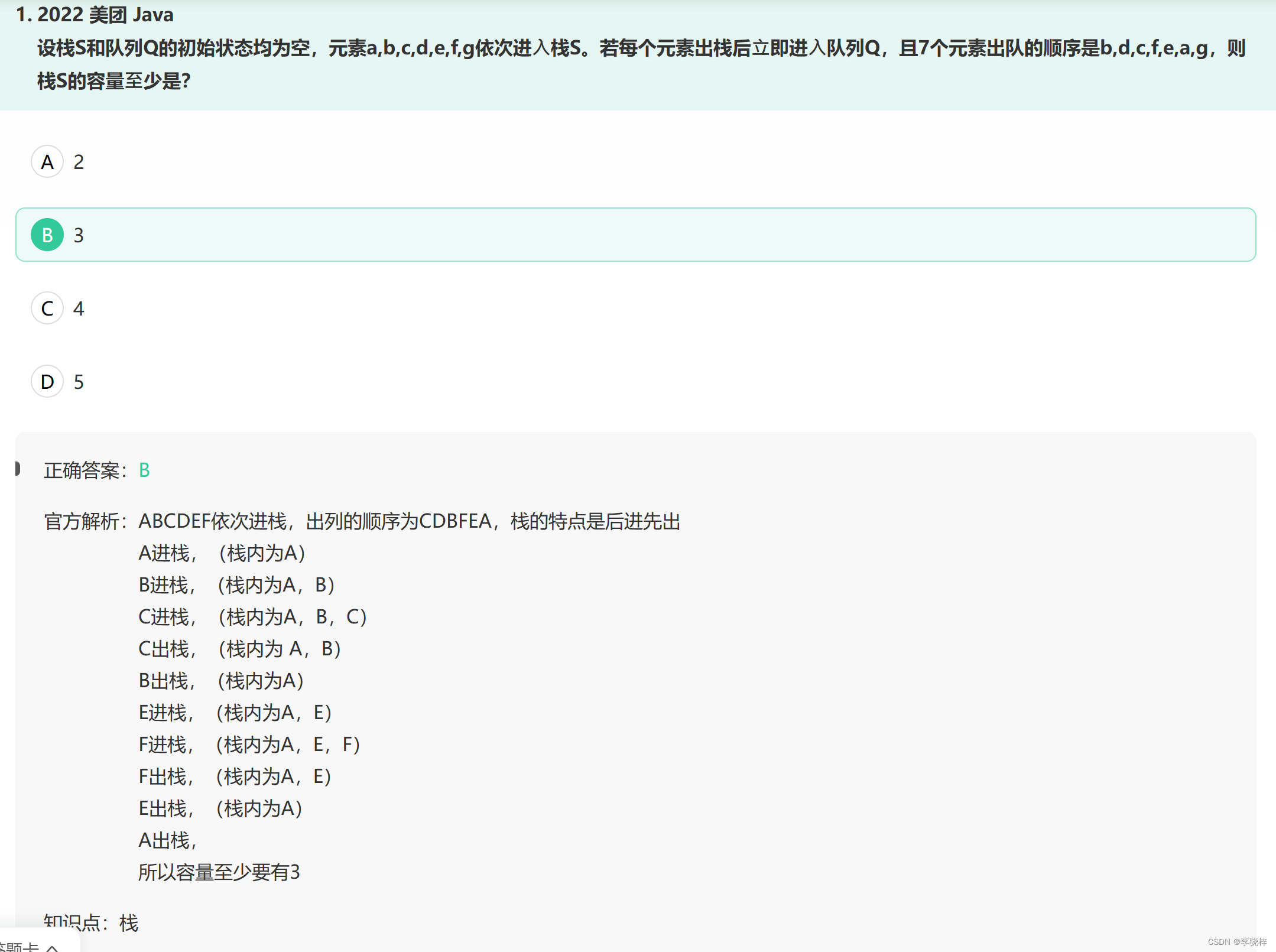
Task: Select the highlighted green B circle
Action: pos(47,235)
